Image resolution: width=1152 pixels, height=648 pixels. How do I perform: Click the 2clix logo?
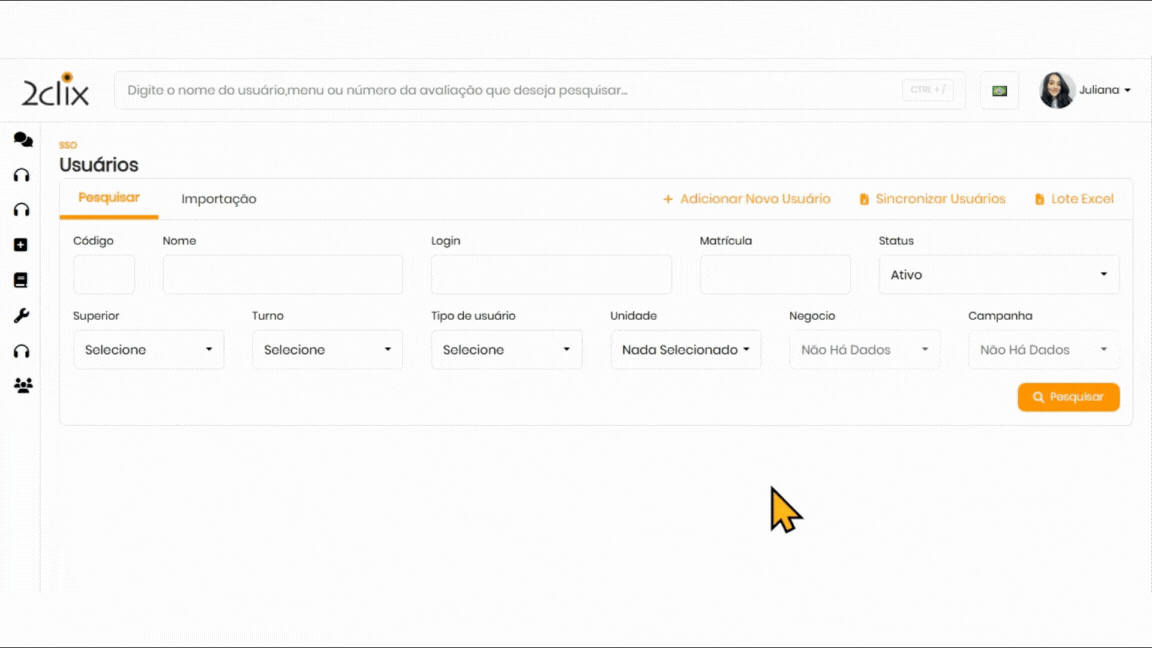point(56,90)
